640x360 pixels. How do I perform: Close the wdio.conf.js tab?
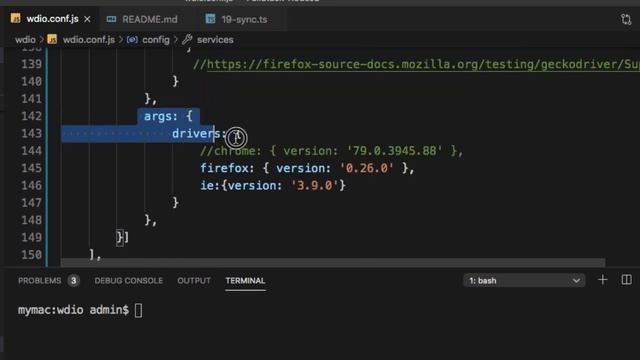click(87, 19)
